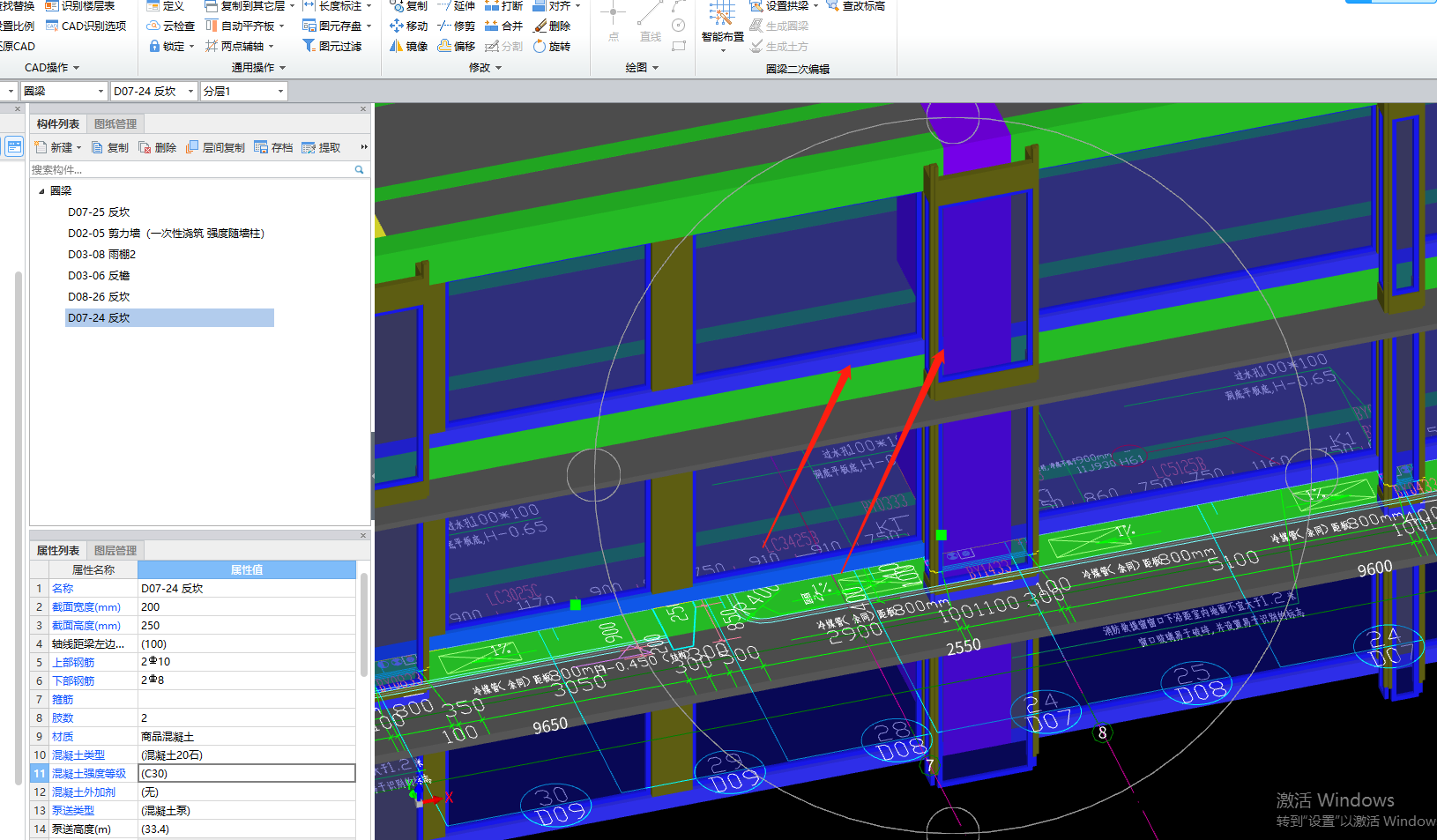Click the 截面宽度(mm) property link
Viewport: 1437px width, 840px height.
pyautogui.click(x=86, y=606)
